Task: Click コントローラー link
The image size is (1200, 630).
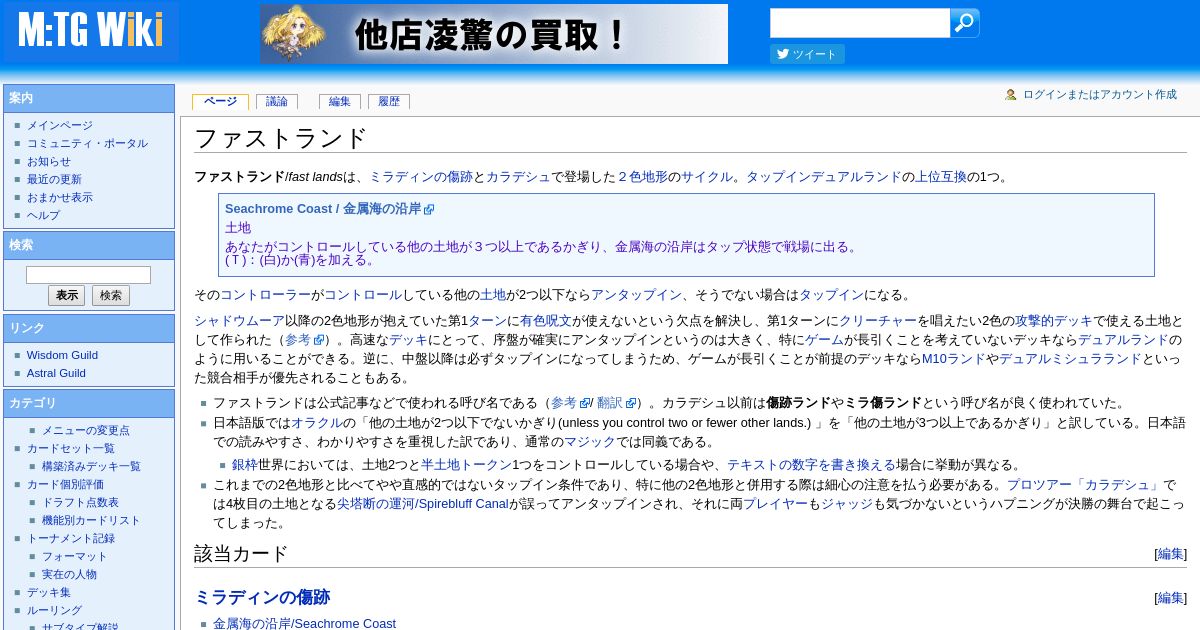Action: point(265,295)
